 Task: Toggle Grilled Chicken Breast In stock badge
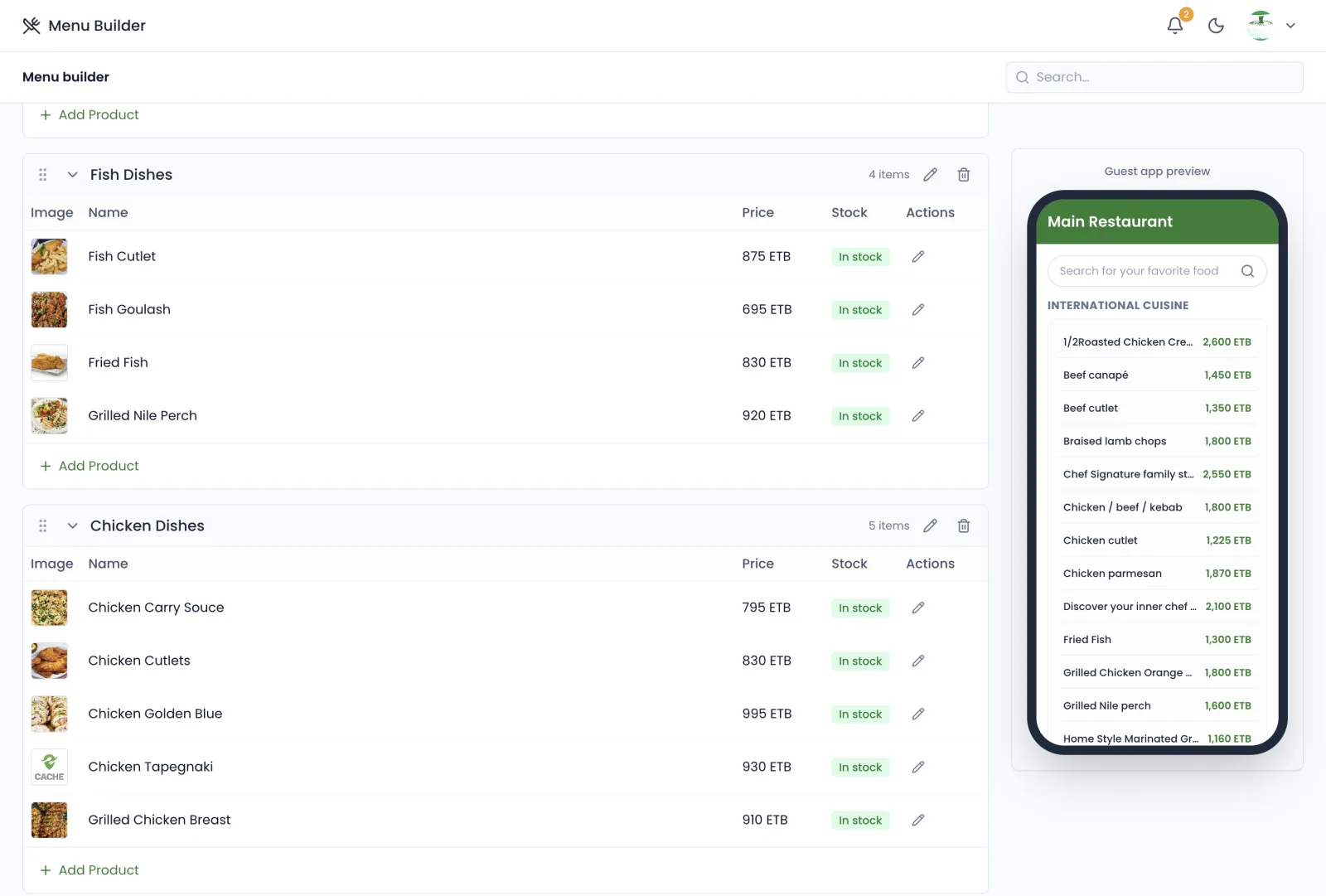[x=860, y=821]
